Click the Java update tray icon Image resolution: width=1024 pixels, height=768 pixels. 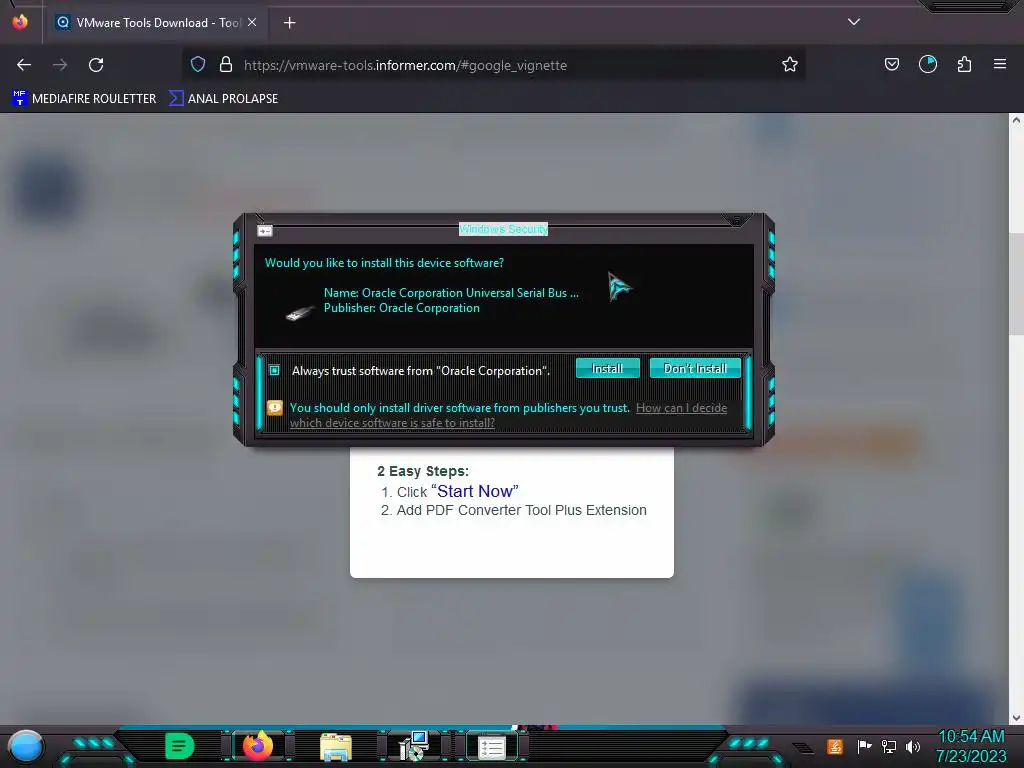(x=835, y=746)
